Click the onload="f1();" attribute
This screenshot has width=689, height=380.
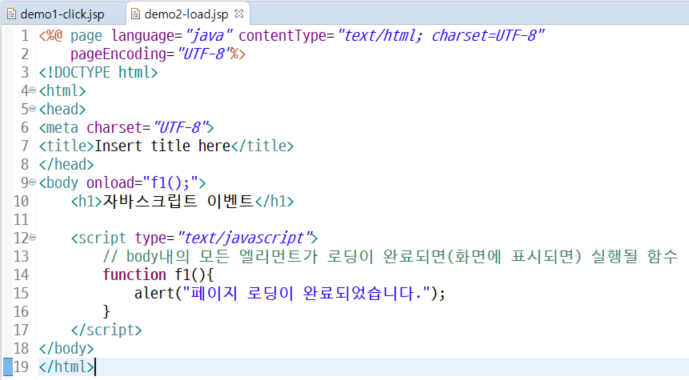pos(142,182)
